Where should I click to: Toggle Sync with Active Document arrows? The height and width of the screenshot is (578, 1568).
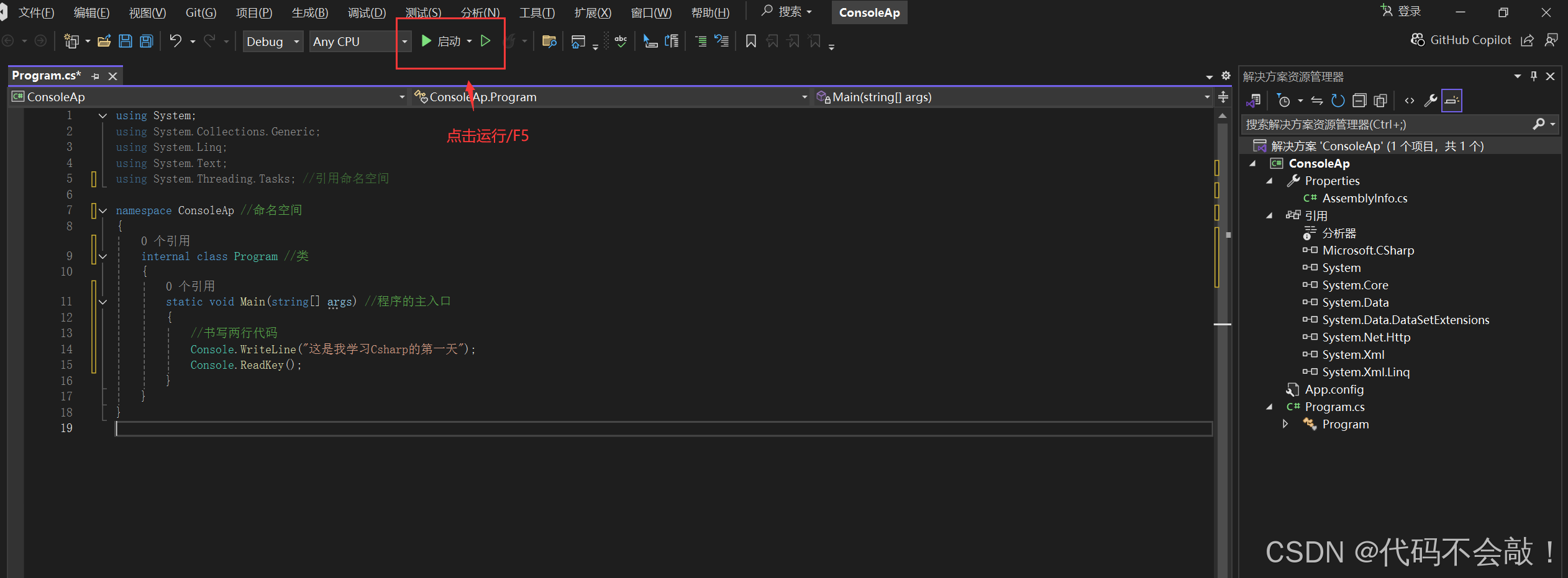tap(1317, 101)
